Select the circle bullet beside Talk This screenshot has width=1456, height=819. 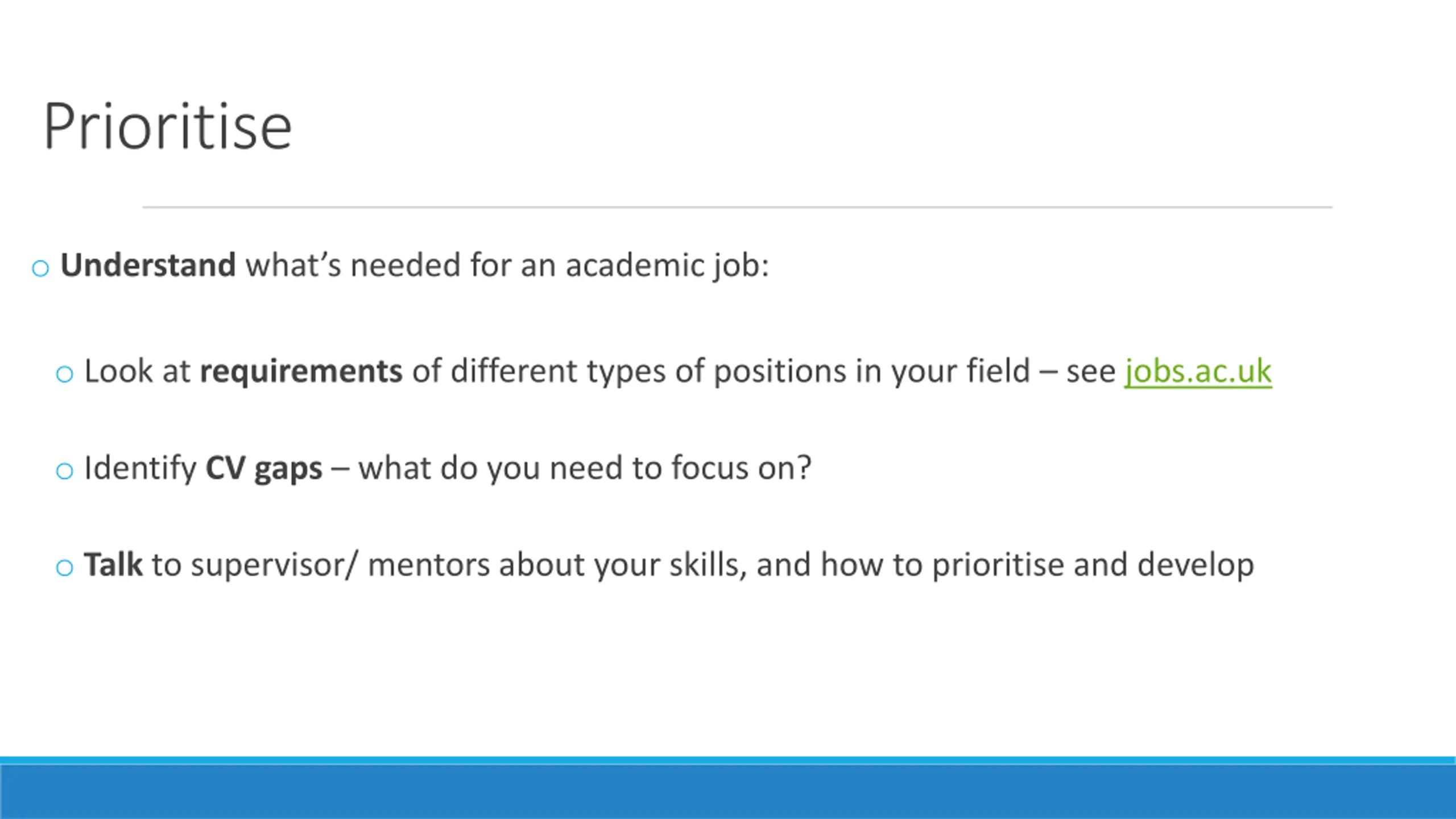coord(65,568)
